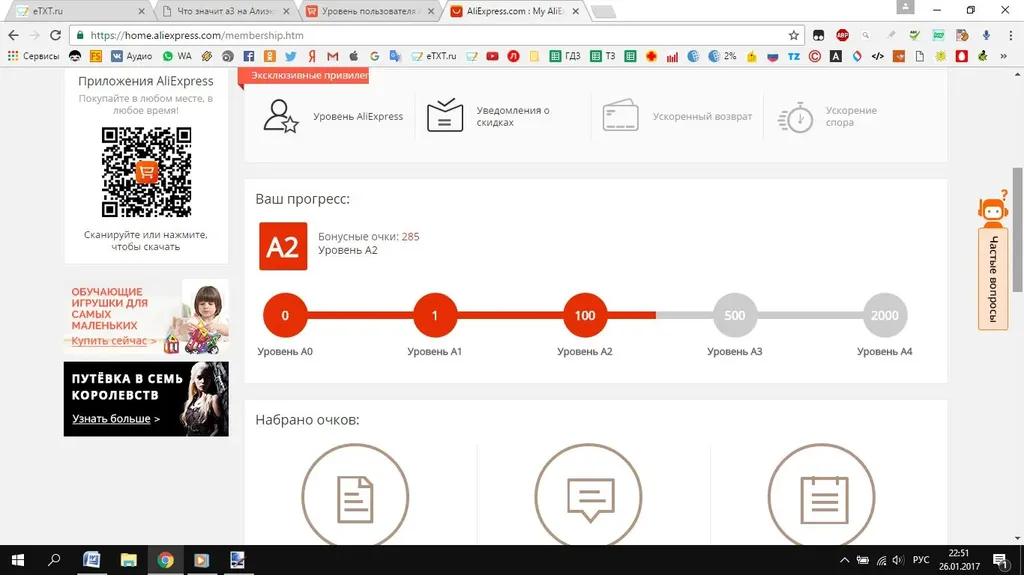The width and height of the screenshot is (1024, 575).
Task: Click the Chrome taskbar icon
Action: (165, 560)
